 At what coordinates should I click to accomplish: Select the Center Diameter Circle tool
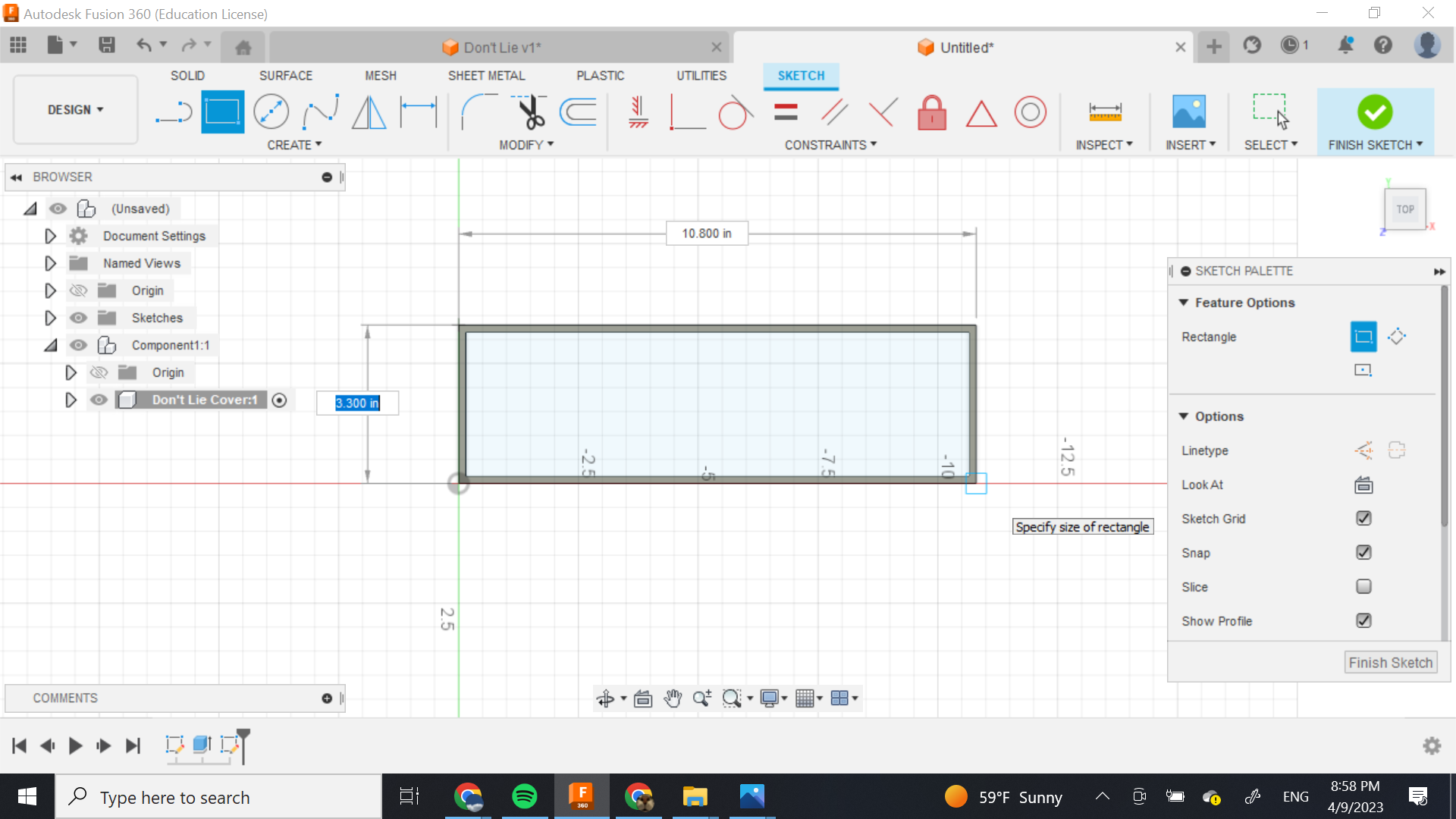(x=271, y=112)
